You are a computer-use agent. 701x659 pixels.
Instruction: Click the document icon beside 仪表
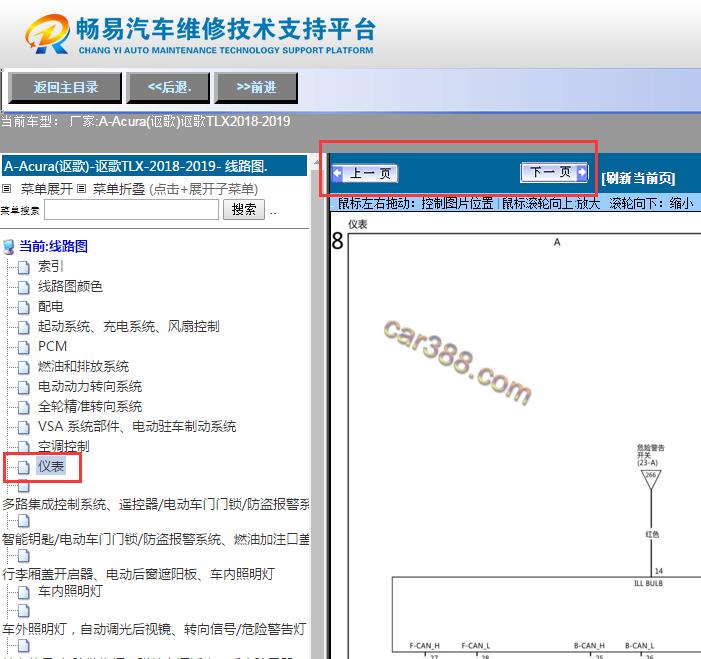point(24,467)
